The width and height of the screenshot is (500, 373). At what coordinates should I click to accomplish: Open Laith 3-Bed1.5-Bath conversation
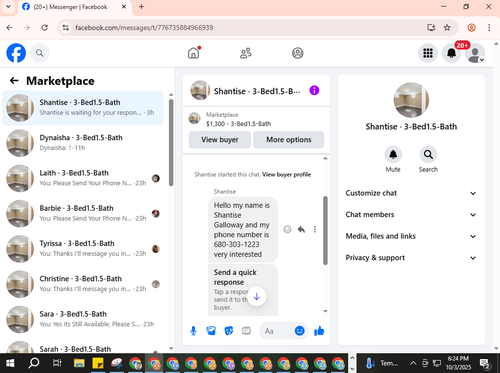(x=83, y=178)
